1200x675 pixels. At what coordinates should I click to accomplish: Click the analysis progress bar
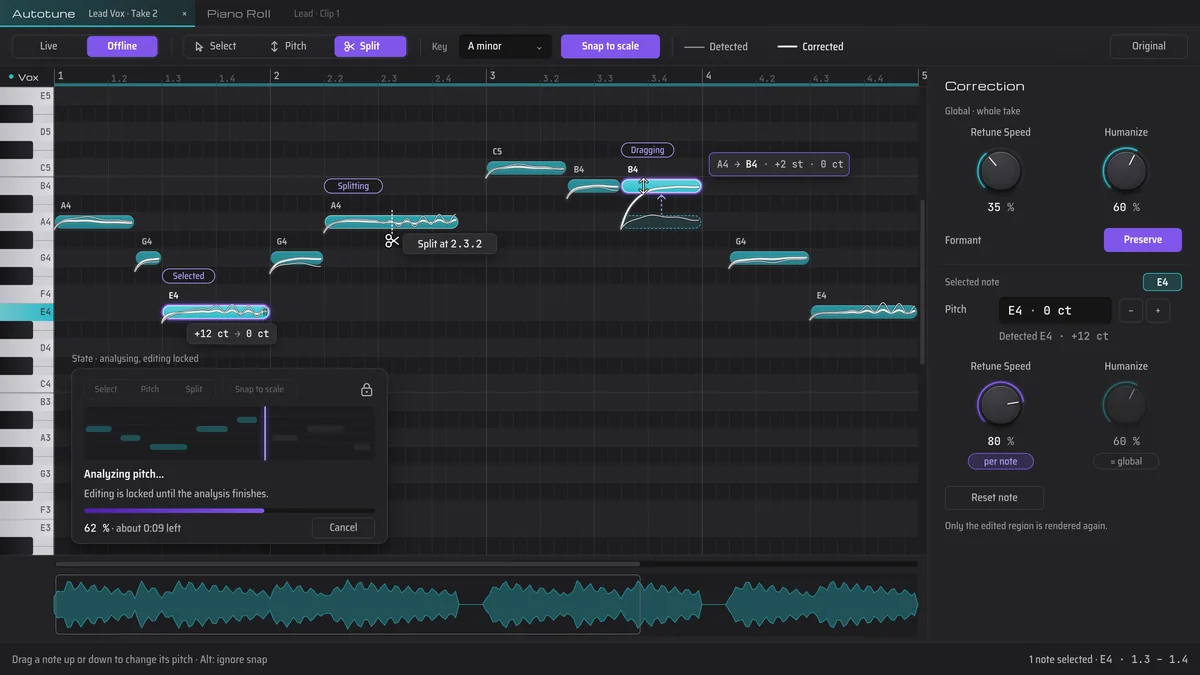[229, 510]
